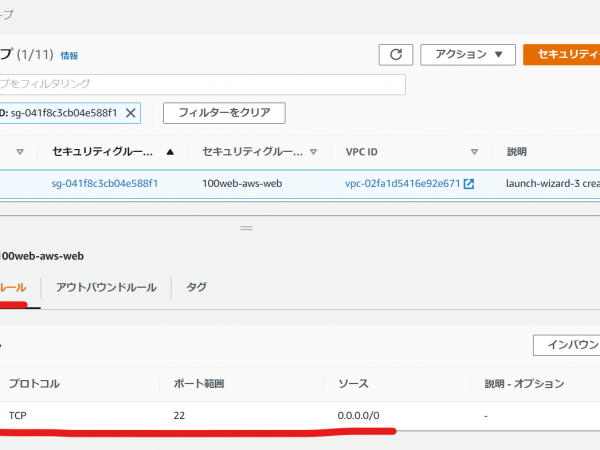Image resolution: width=600 pixels, height=450 pixels.
Task: Sort ascending by security group ID arrow
Action: pos(170,152)
